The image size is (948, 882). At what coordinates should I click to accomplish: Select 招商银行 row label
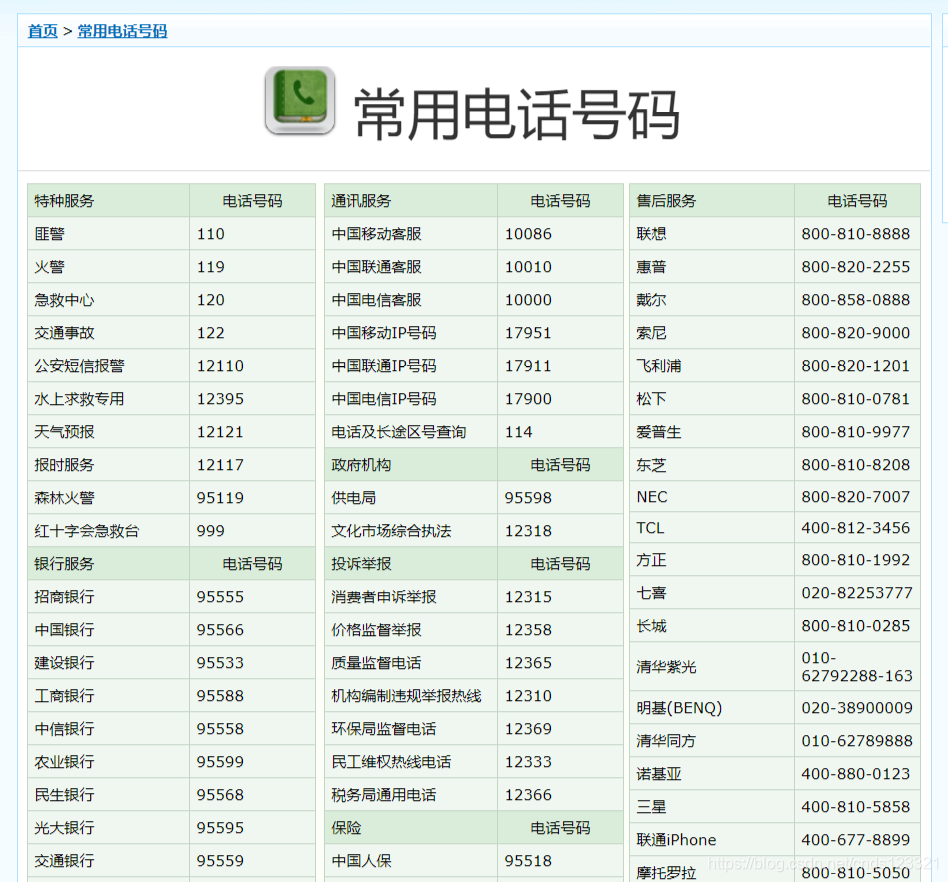pyautogui.click(x=64, y=597)
